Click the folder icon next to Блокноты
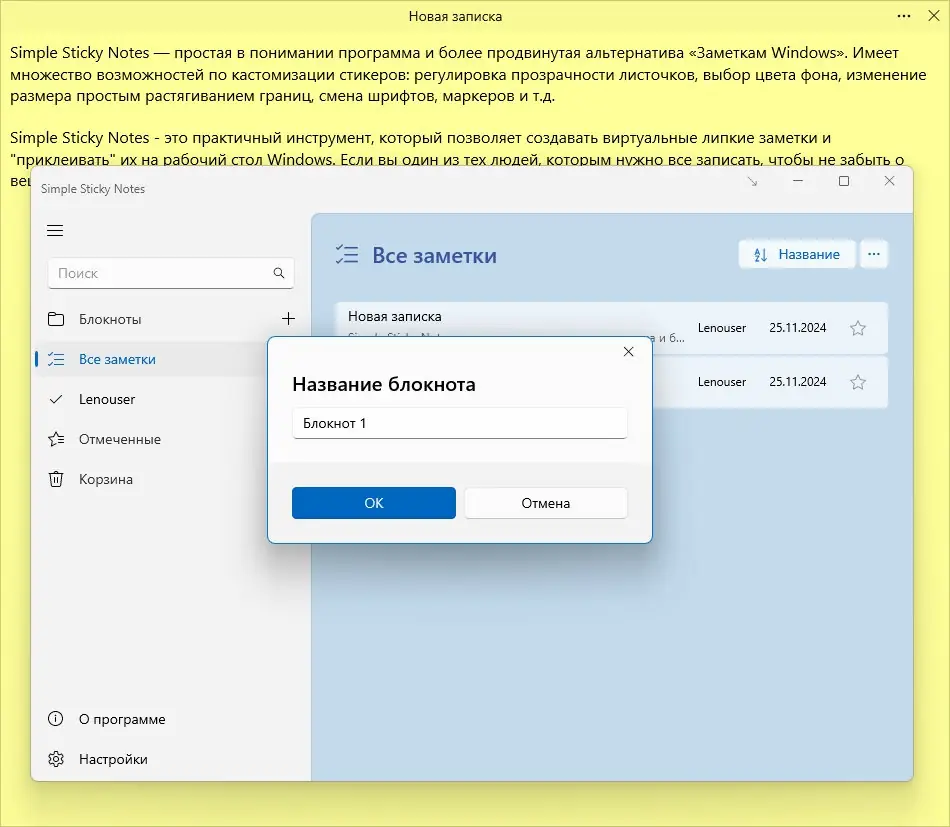This screenshot has width=950, height=827. 56,319
